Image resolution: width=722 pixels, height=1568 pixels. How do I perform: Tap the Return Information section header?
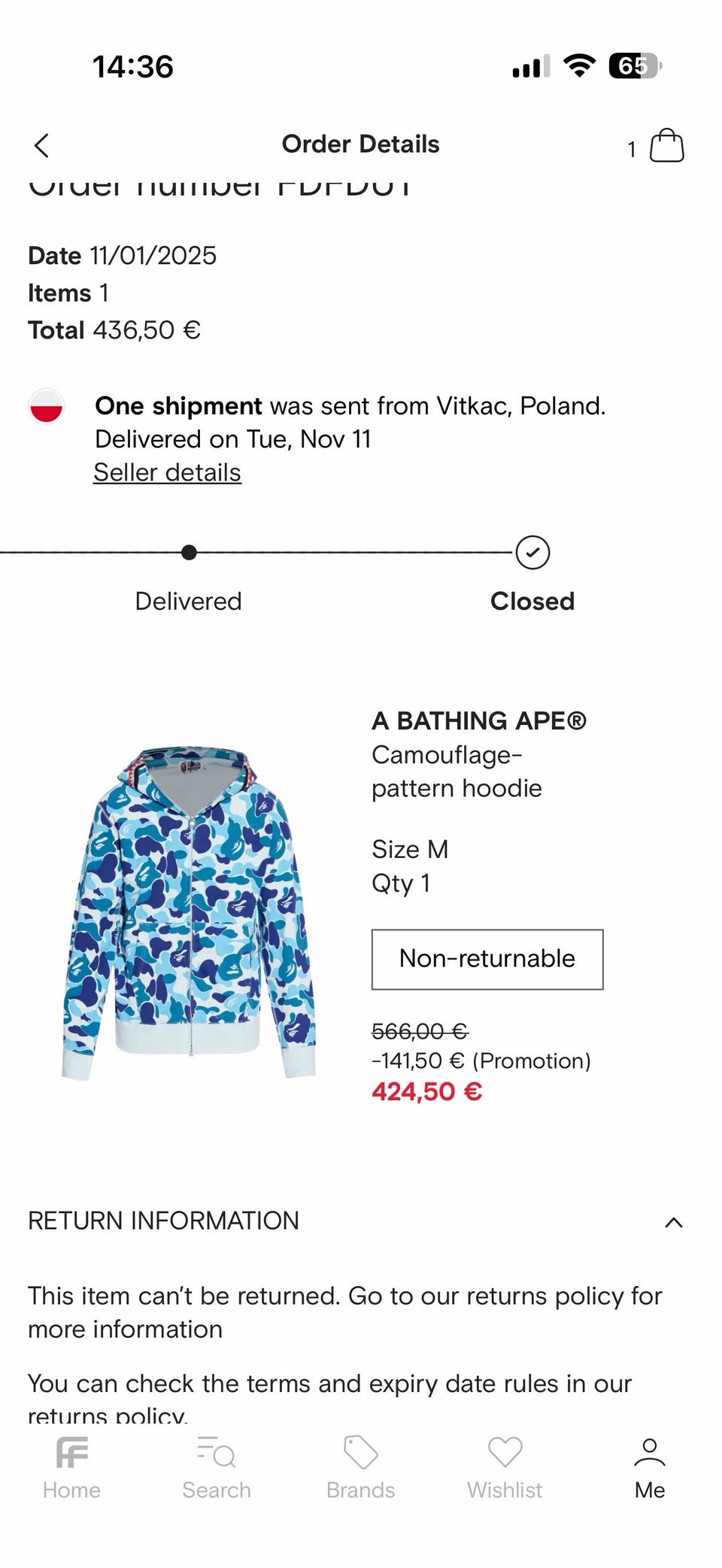(x=164, y=1221)
